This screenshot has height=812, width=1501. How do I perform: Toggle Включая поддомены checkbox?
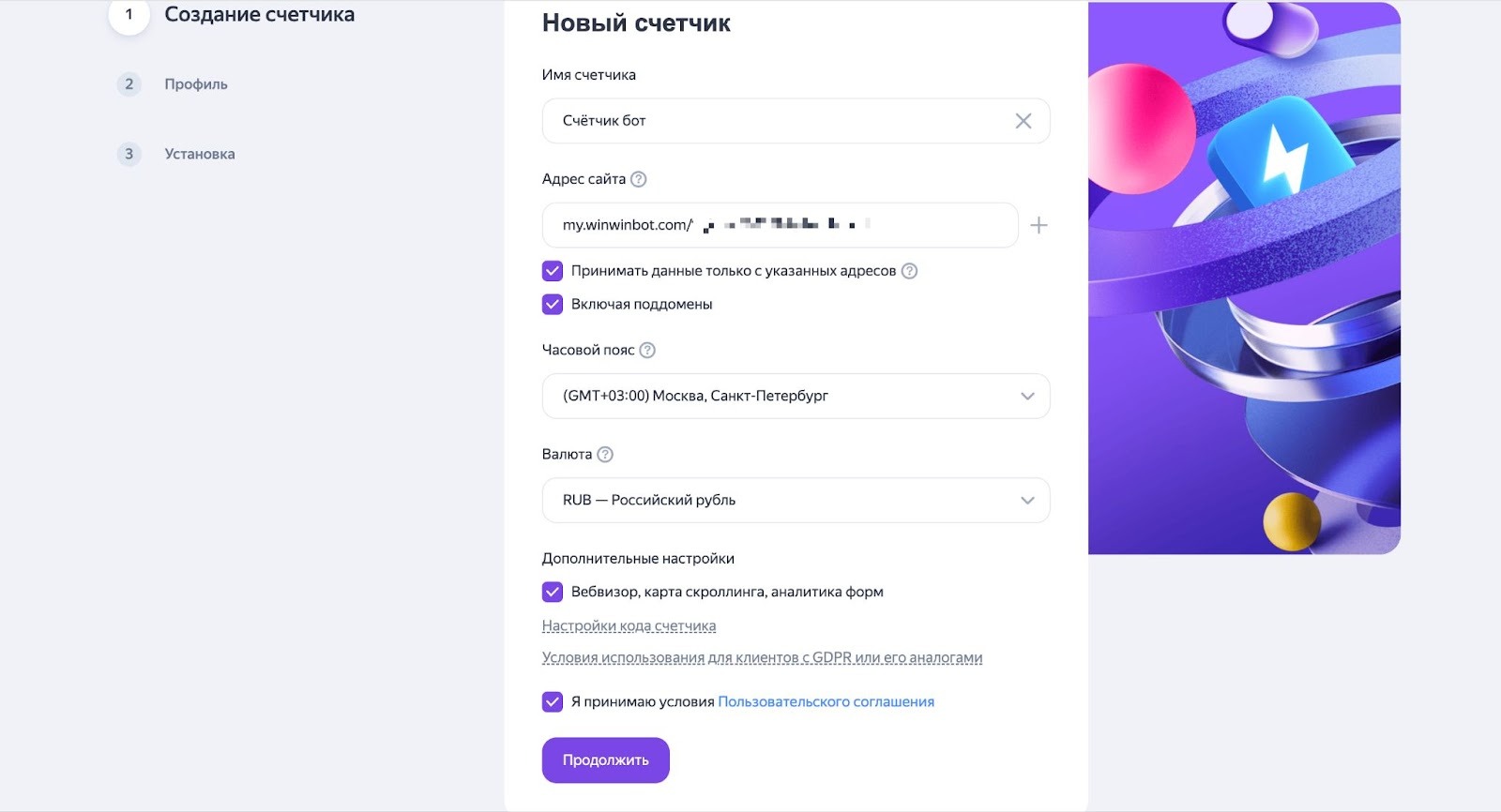click(x=553, y=304)
